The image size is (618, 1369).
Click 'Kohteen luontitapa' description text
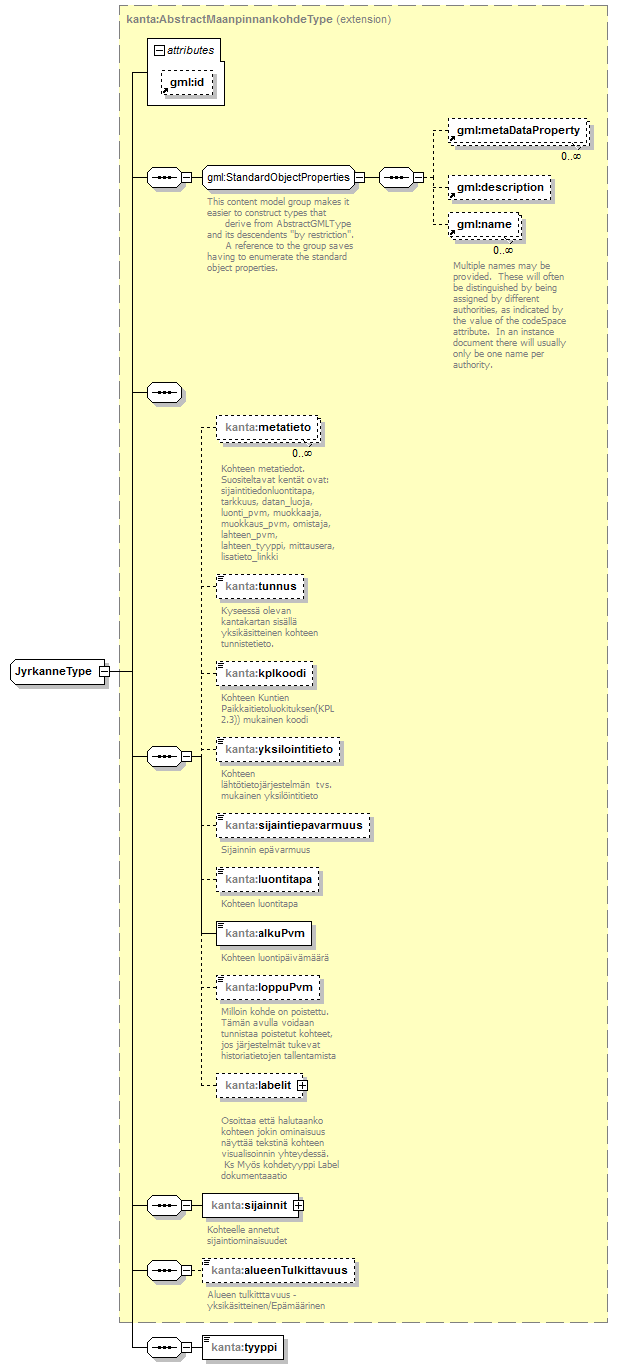point(260,903)
